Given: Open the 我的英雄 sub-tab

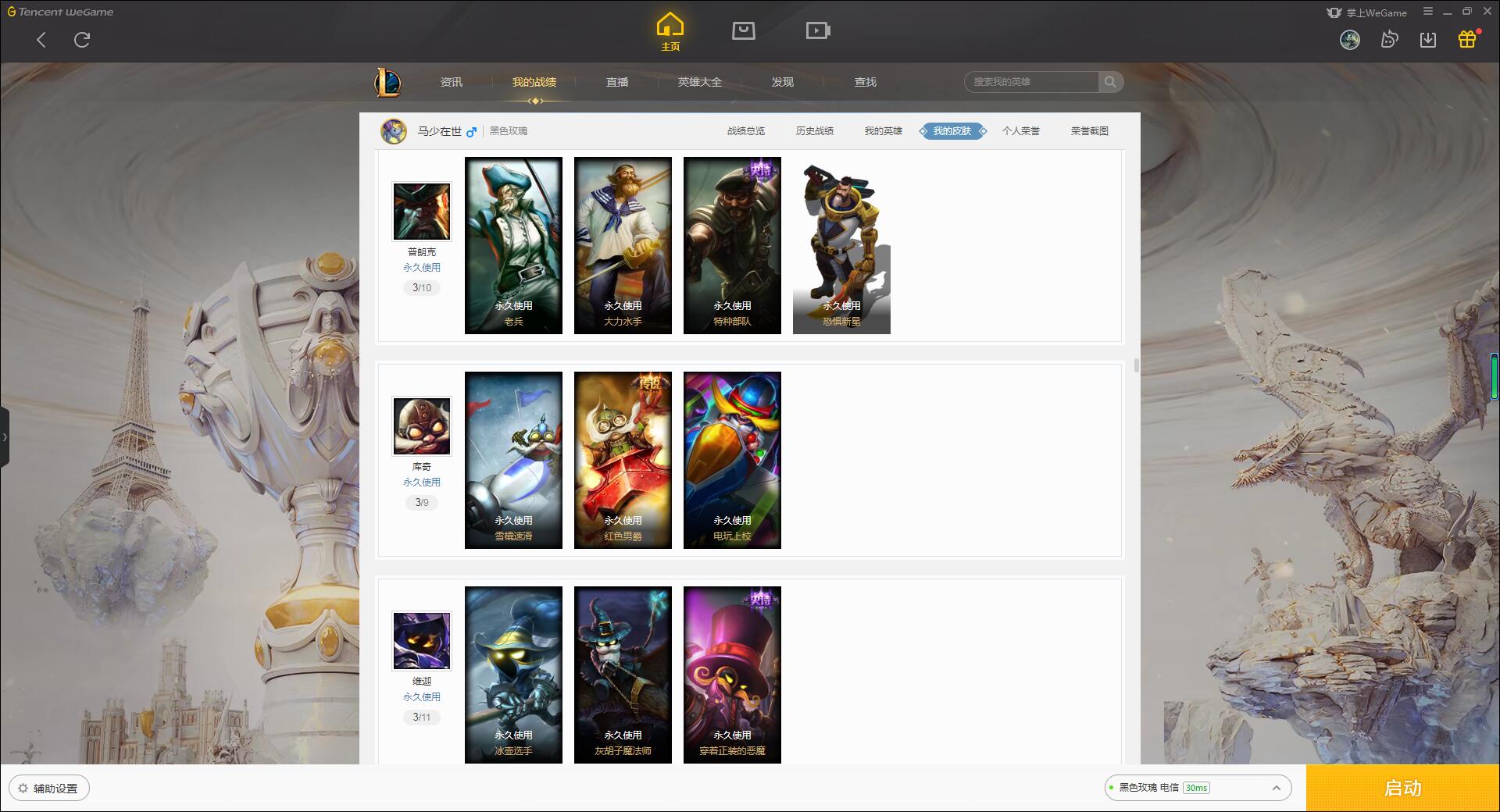Looking at the screenshot, I should (884, 131).
